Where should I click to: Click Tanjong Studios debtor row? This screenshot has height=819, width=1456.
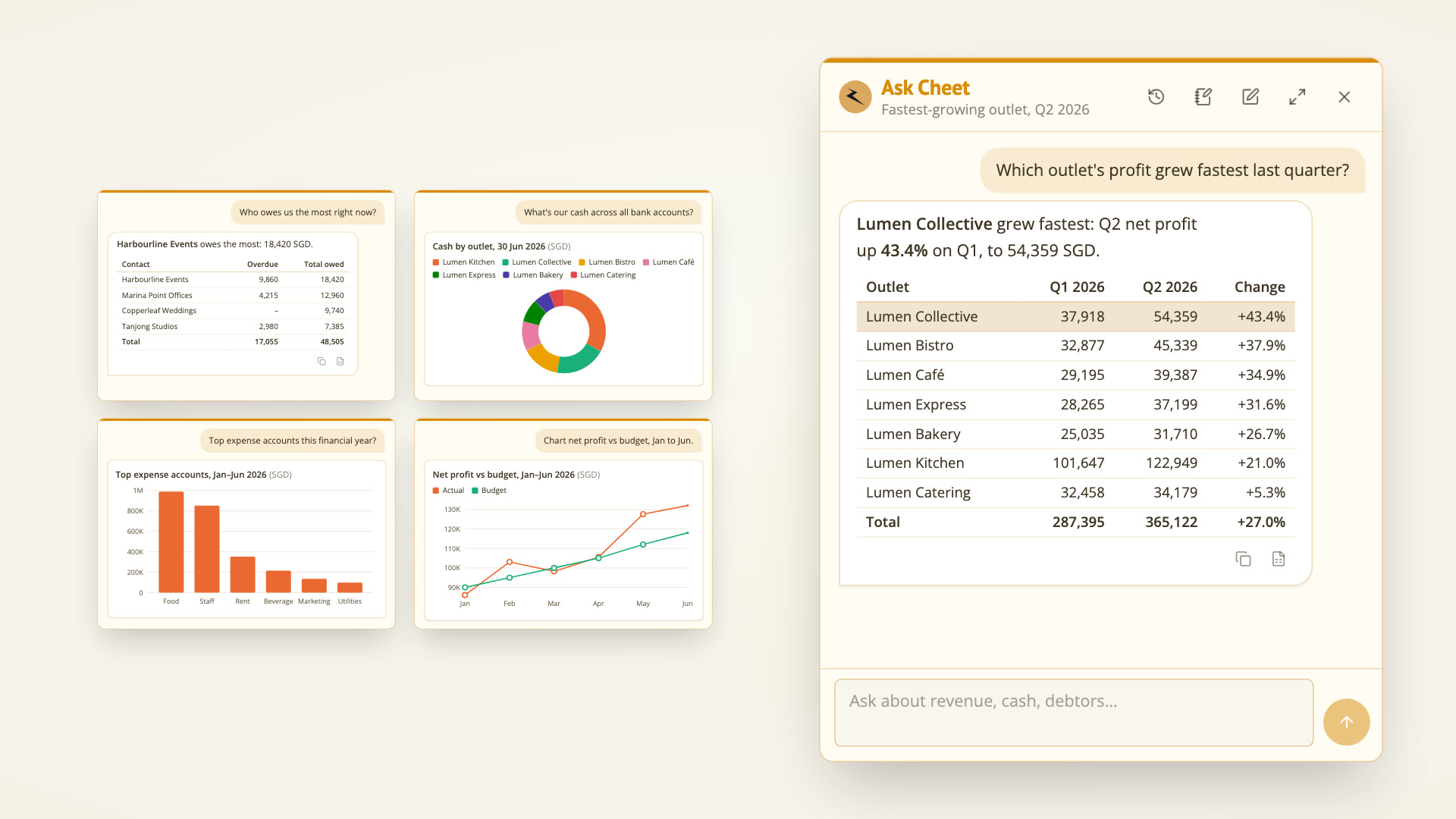point(233,326)
